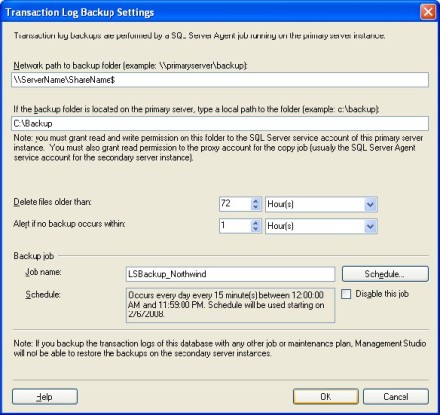Click the Alert if no backup occurs within label
The width and height of the screenshot is (440, 415).
click(x=69, y=224)
